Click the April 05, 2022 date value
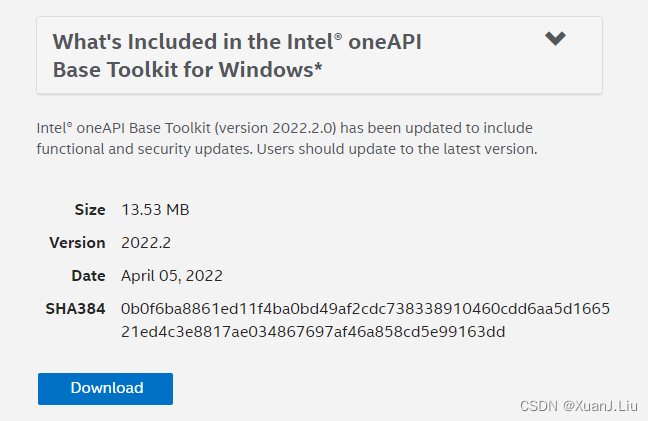The image size is (653, 421). tap(172, 275)
